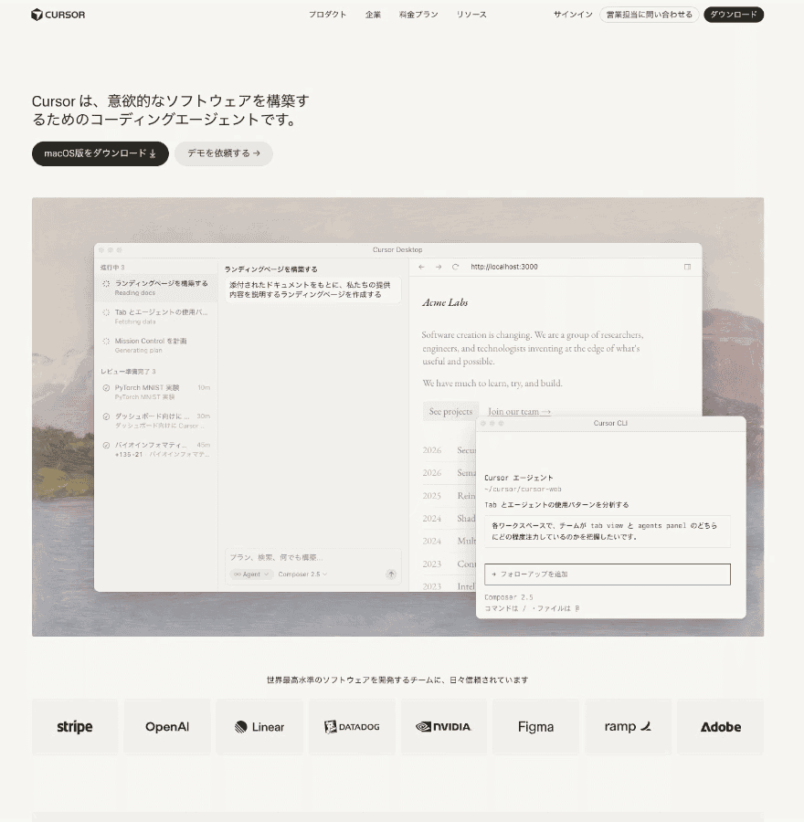Click the ramp logo card

tap(628, 727)
